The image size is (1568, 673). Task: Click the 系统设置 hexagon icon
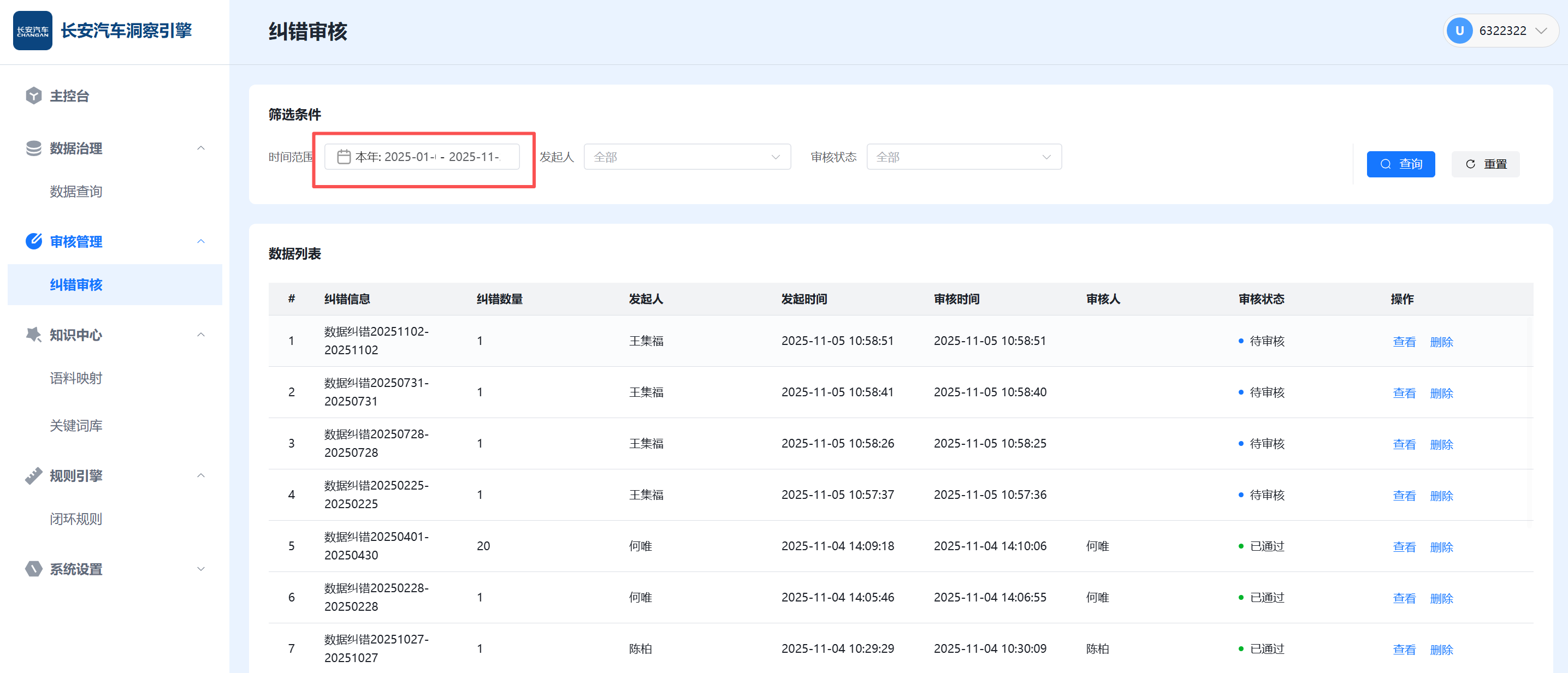click(33, 568)
